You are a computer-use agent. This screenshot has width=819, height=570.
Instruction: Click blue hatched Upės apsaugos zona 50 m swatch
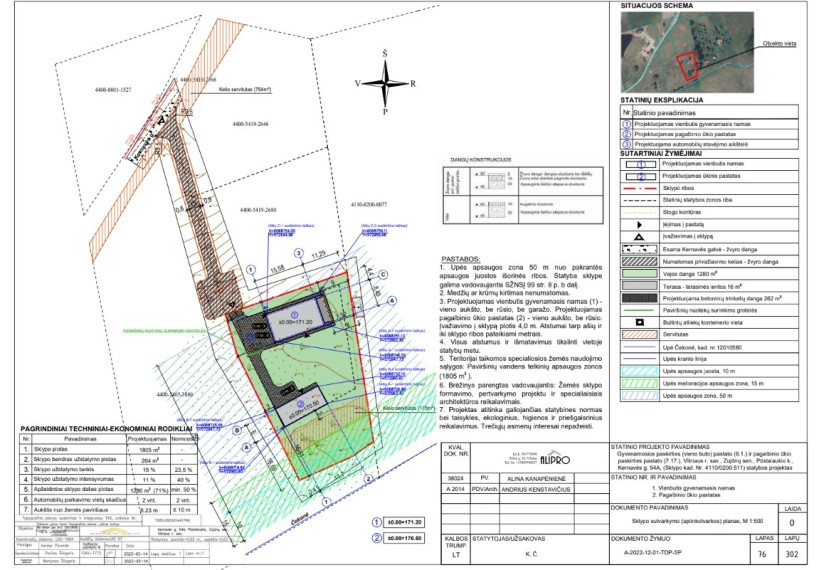pos(639,396)
